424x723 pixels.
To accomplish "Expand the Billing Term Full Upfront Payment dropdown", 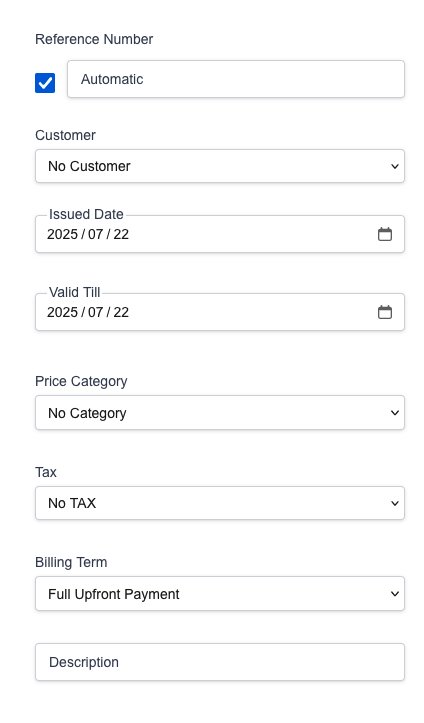I will pyautogui.click(x=220, y=594).
